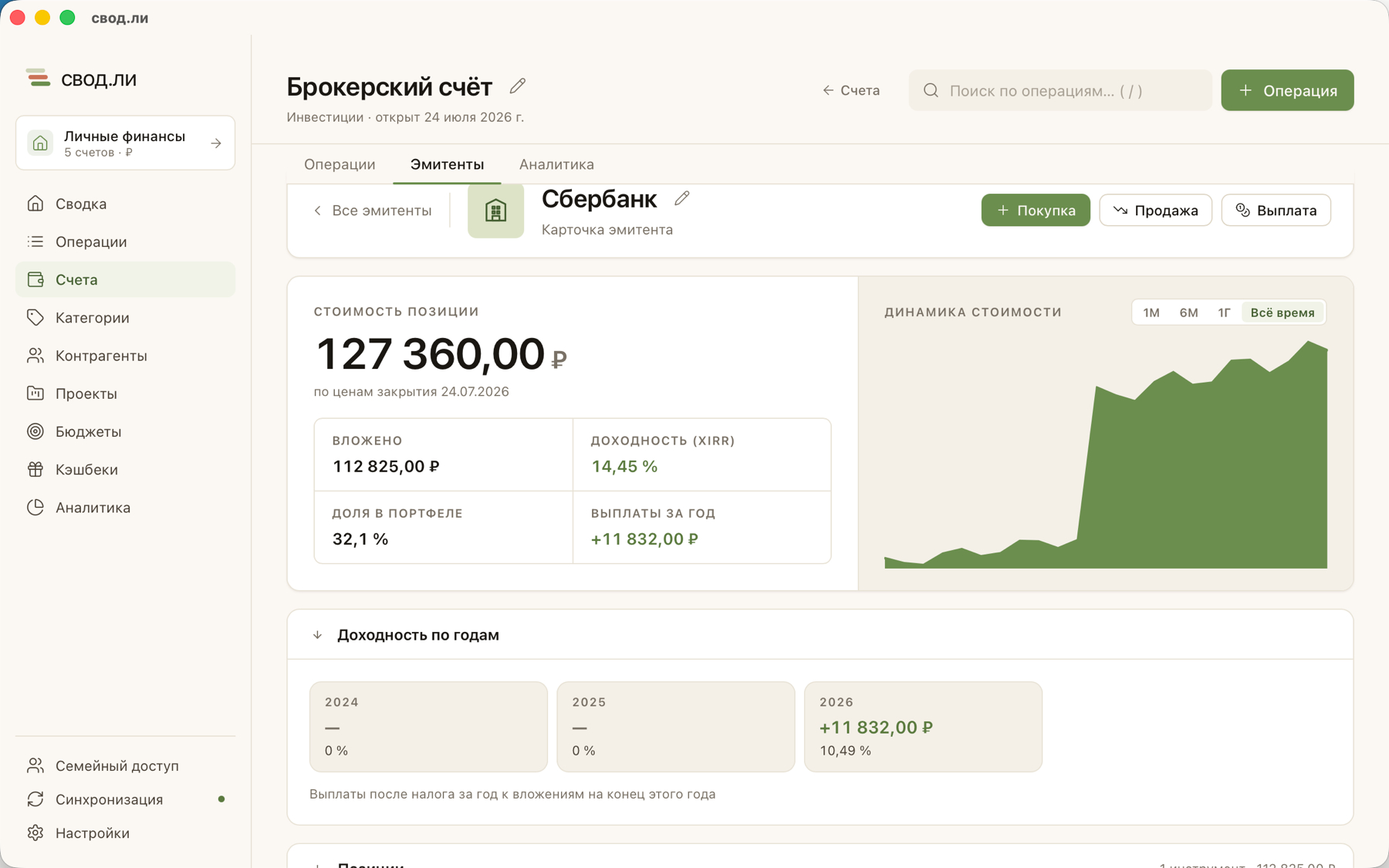Open Аналитика pie chart icon in sidebar
Viewport: 1389px width, 868px height.
(35, 507)
